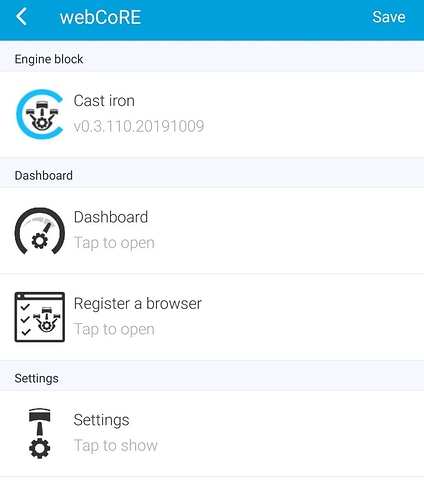
Task: Tap 'Tap to open' under Register a browser
Action: tap(114, 329)
